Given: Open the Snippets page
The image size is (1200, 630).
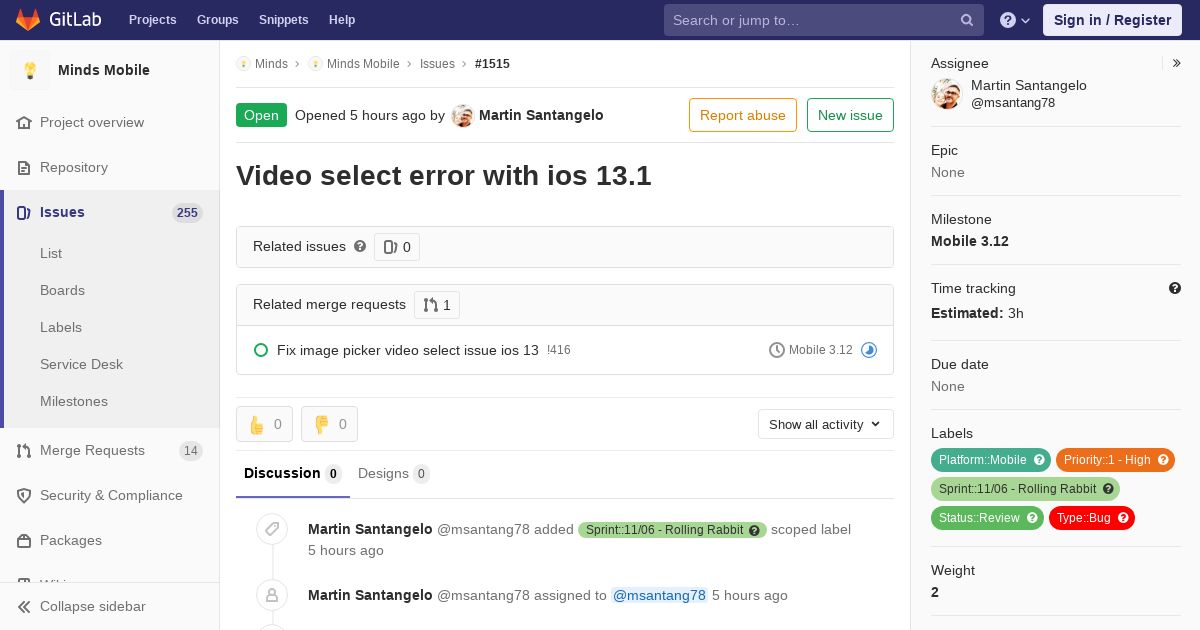Looking at the screenshot, I should pos(284,20).
